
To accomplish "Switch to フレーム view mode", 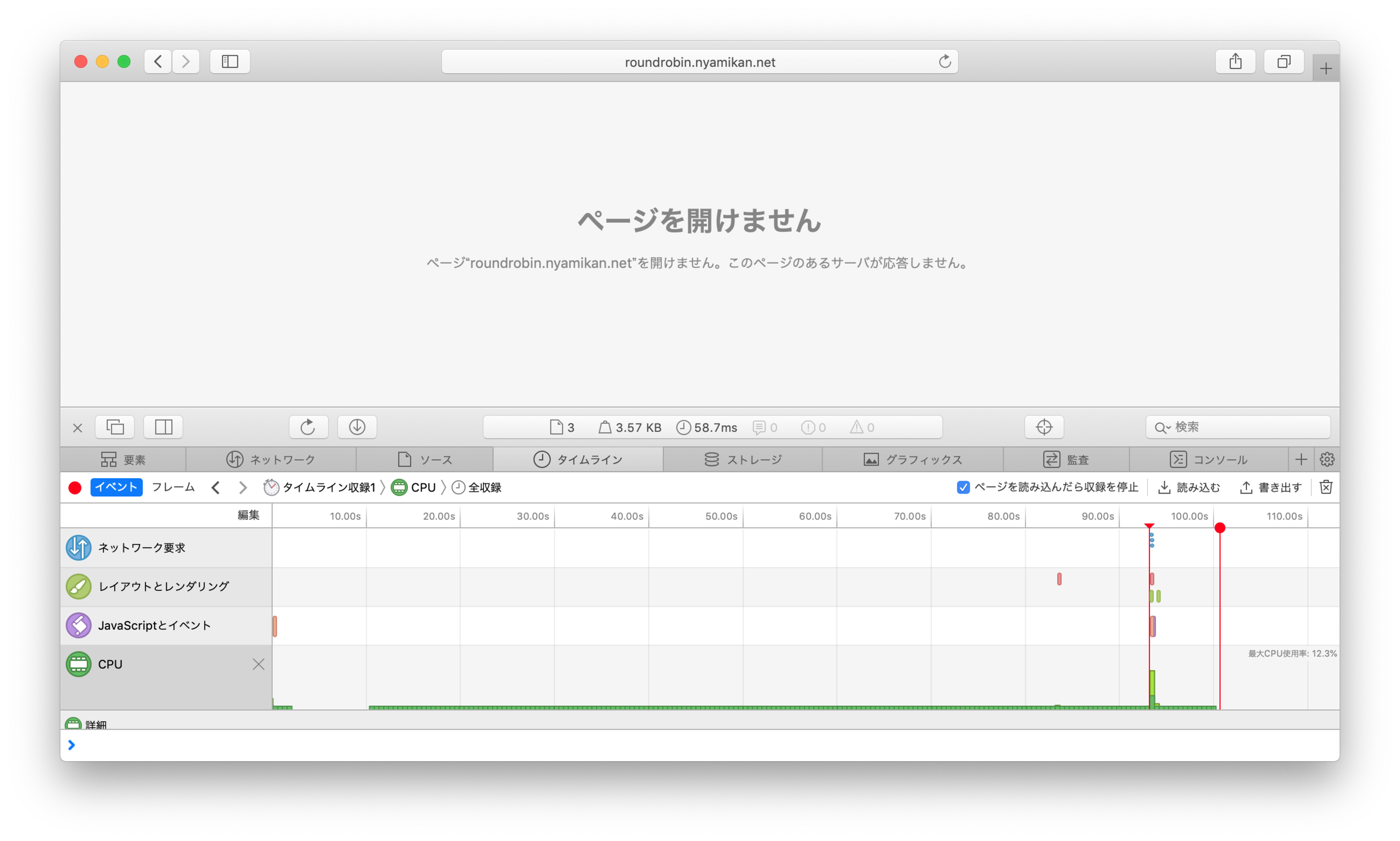I will 173,488.
